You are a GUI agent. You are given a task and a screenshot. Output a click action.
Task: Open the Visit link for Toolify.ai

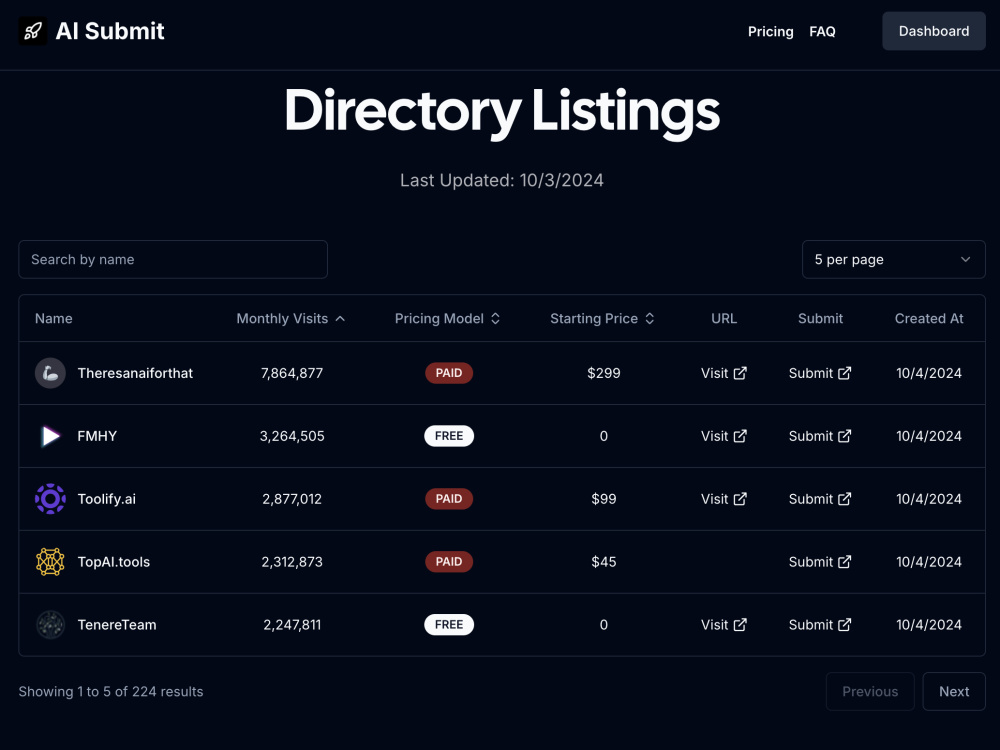pos(724,499)
